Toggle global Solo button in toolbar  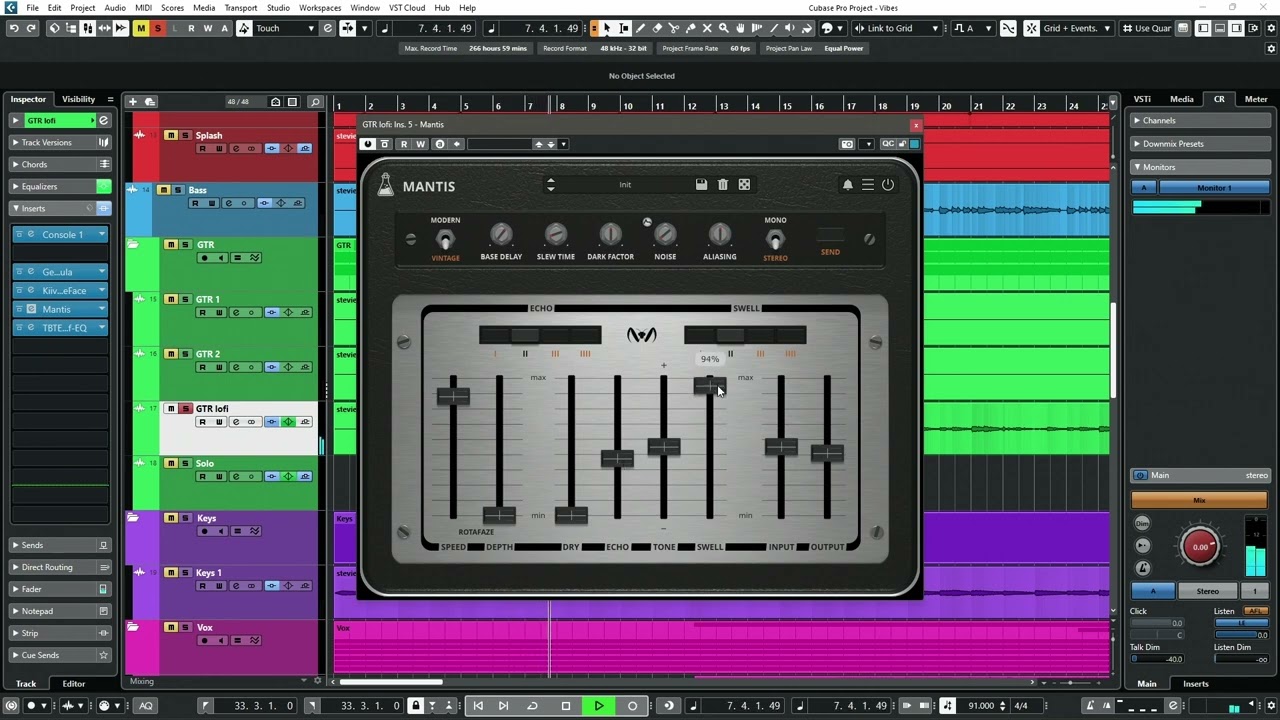tap(158, 28)
